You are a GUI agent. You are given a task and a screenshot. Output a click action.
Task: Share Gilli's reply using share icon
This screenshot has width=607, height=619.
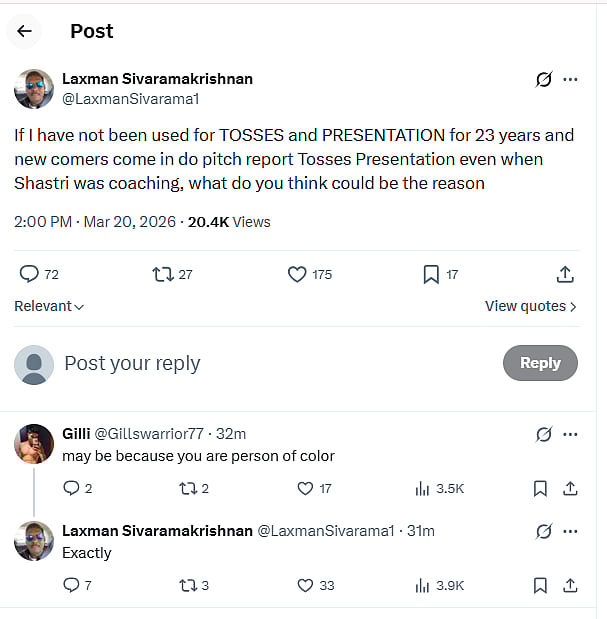point(570,489)
